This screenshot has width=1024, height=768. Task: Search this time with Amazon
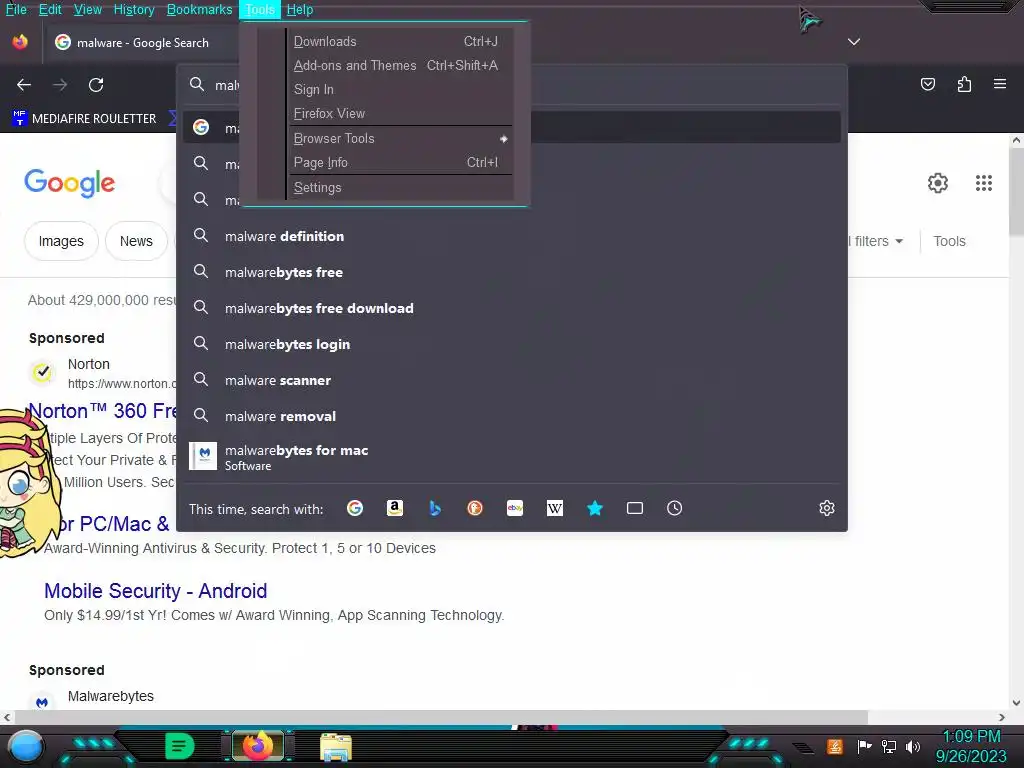tap(394, 508)
